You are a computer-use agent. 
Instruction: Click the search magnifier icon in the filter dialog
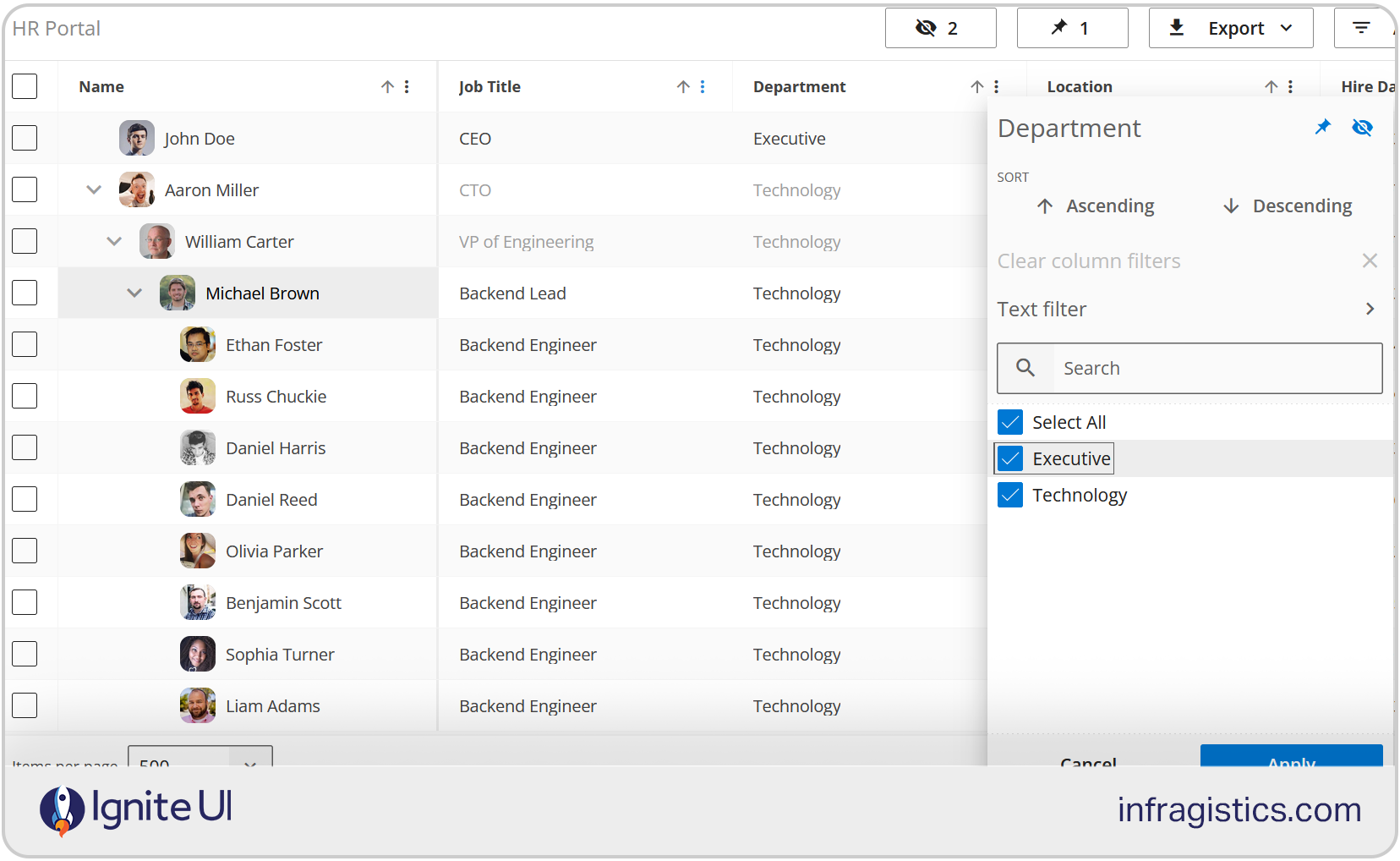[x=1025, y=368]
